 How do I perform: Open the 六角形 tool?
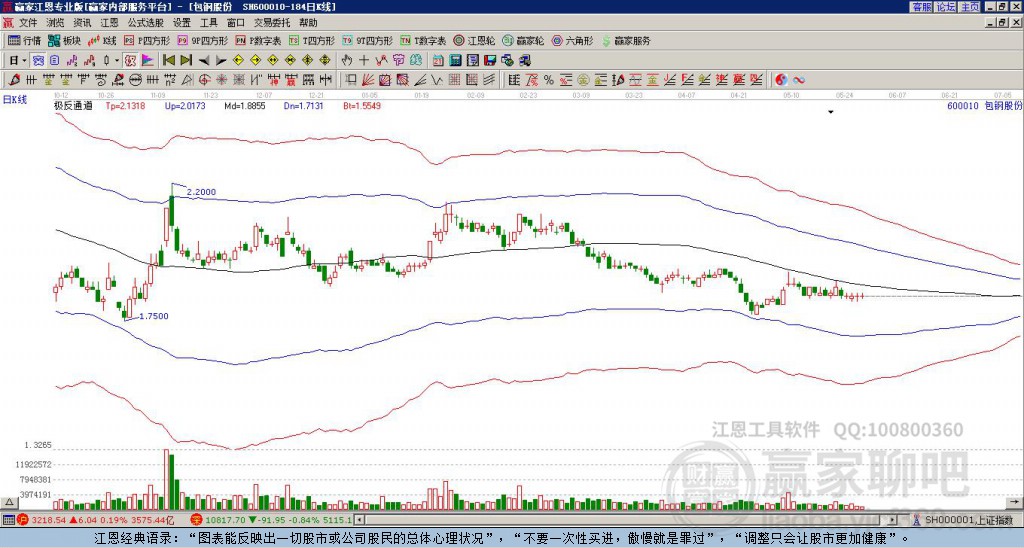click(x=573, y=40)
